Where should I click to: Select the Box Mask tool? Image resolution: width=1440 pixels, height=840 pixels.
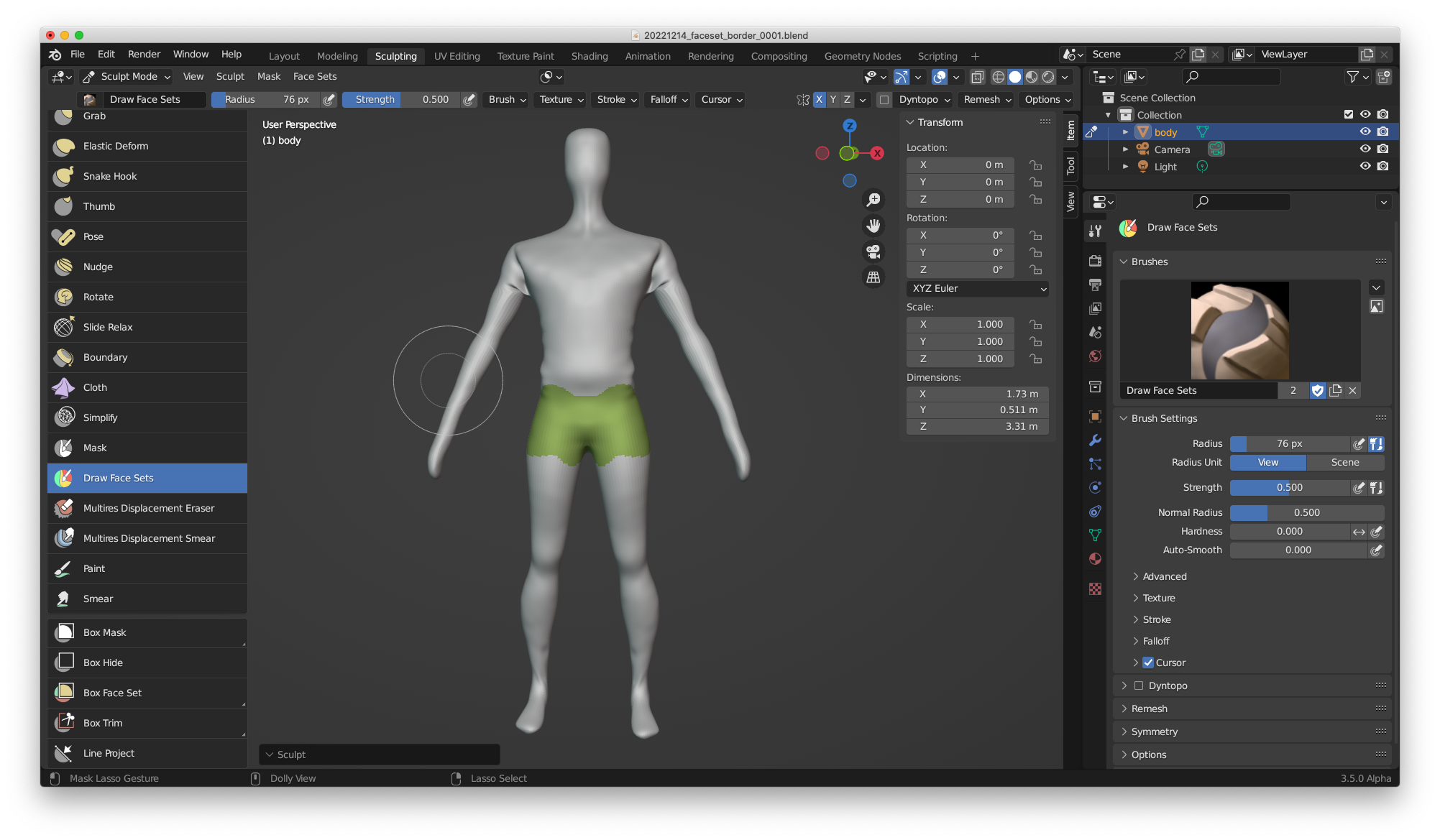tap(105, 631)
